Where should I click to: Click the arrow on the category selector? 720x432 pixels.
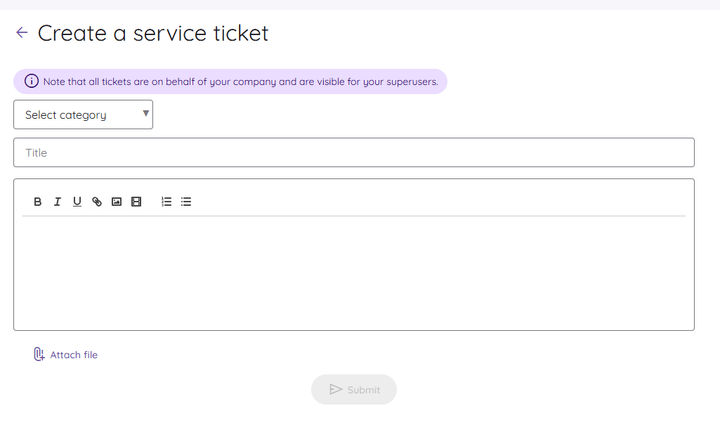click(146, 114)
